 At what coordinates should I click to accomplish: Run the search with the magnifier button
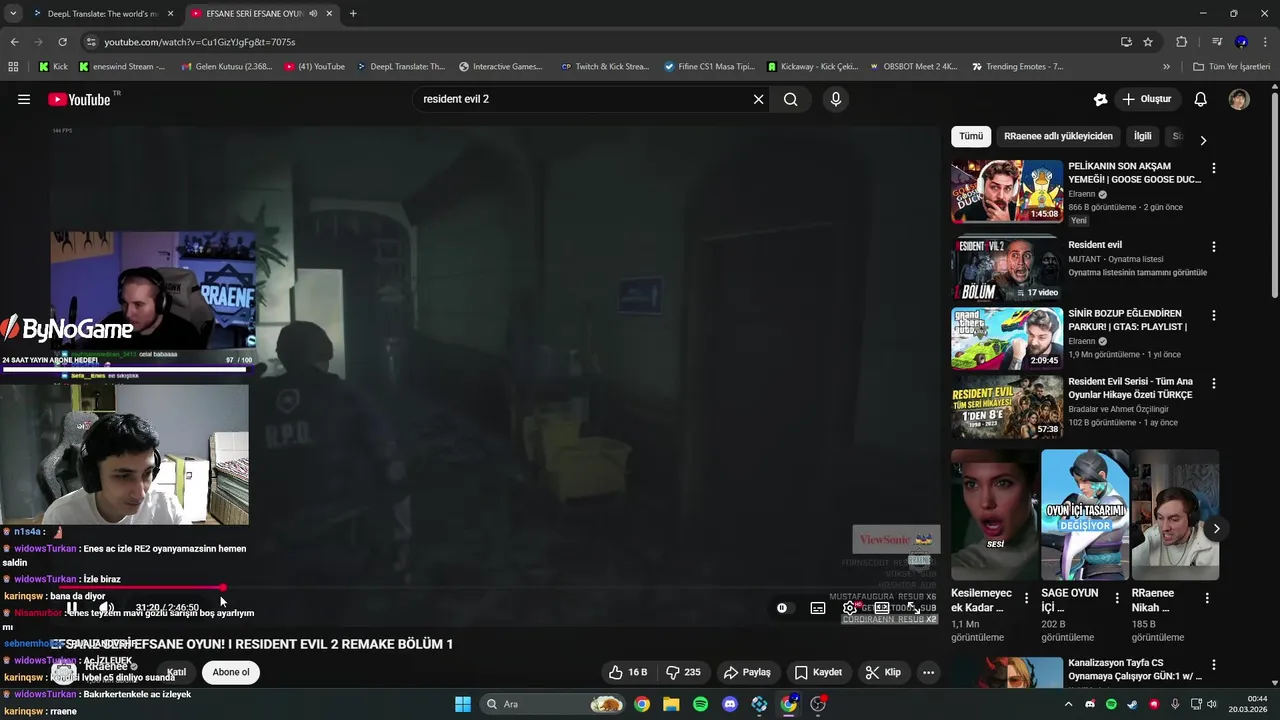click(x=791, y=99)
